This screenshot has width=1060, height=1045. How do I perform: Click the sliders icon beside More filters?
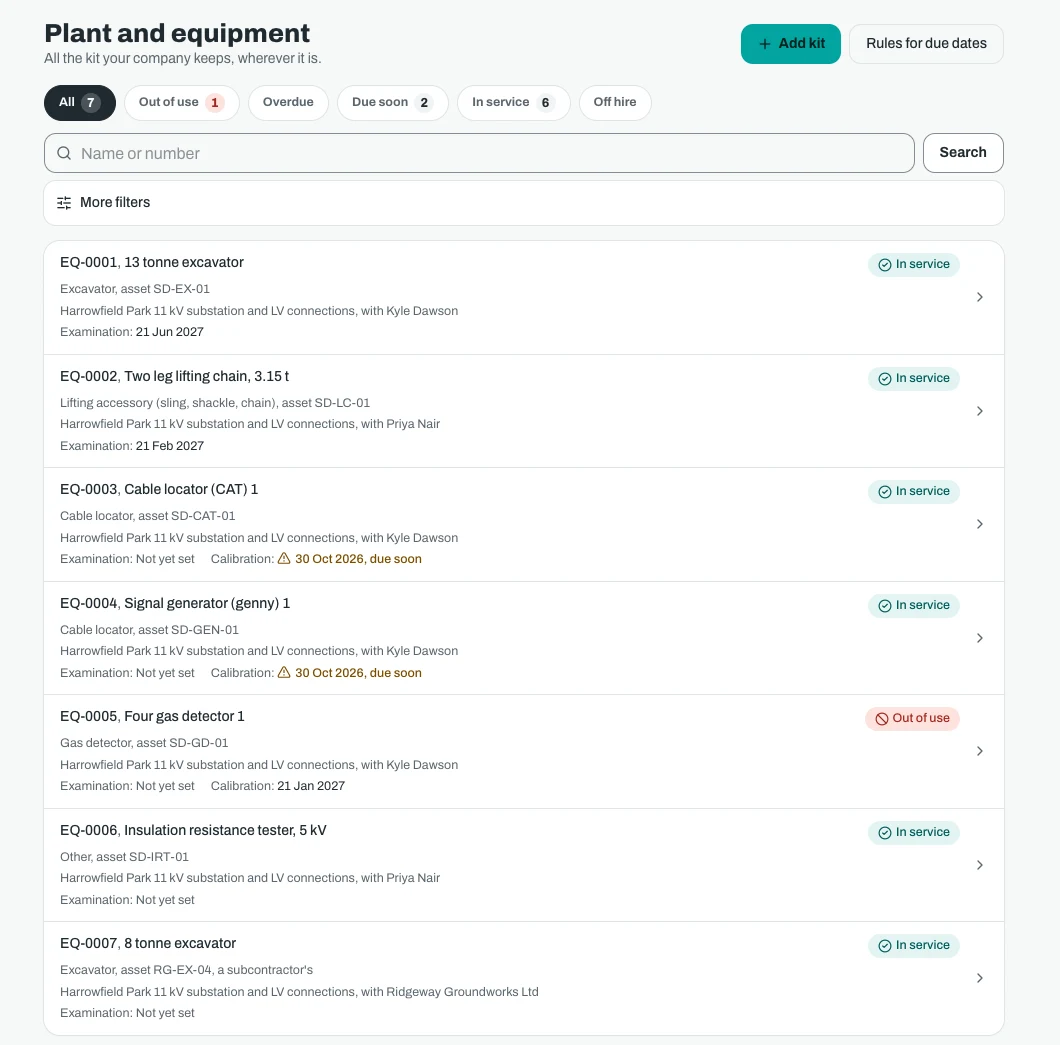pos(64,203)
